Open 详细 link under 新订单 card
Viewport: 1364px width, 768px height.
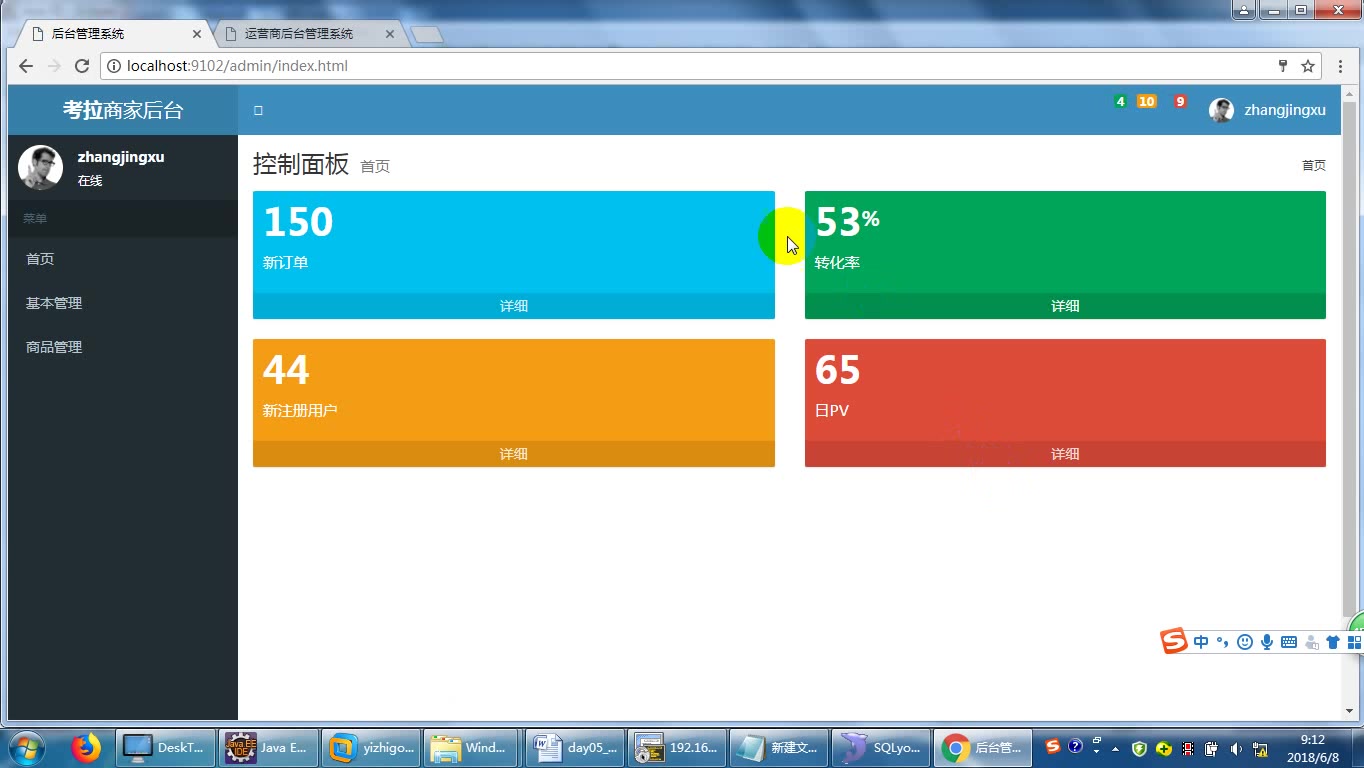[x=514, y=306]
